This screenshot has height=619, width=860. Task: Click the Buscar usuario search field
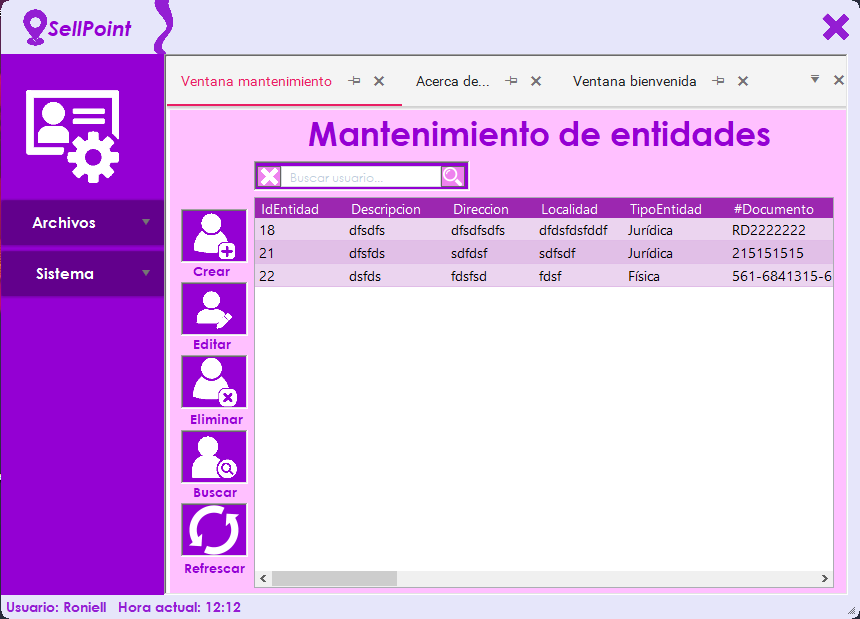click(361, 177)
